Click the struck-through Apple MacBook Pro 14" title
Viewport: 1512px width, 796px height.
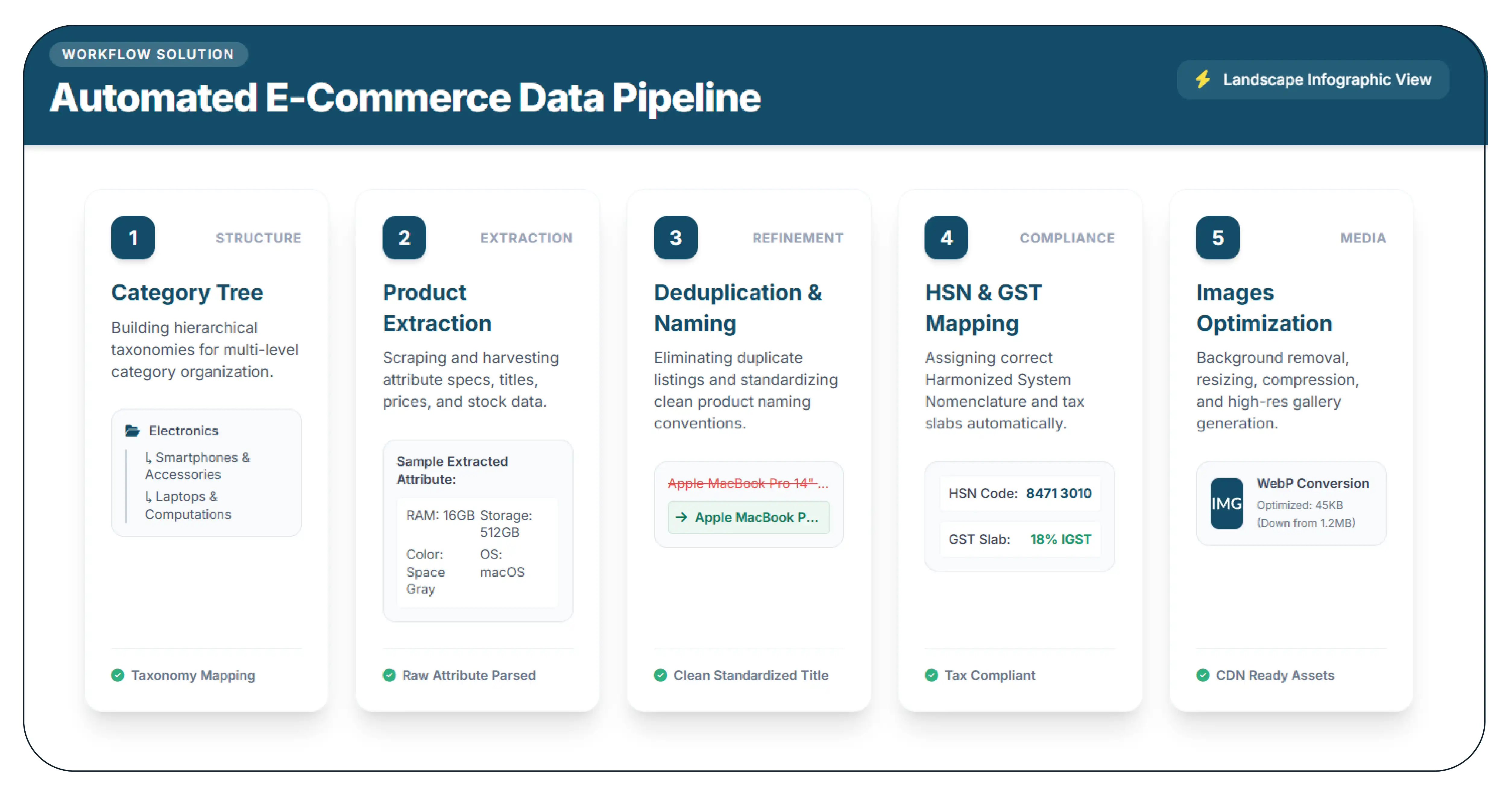pyautogui.click(x=748, y=483)
